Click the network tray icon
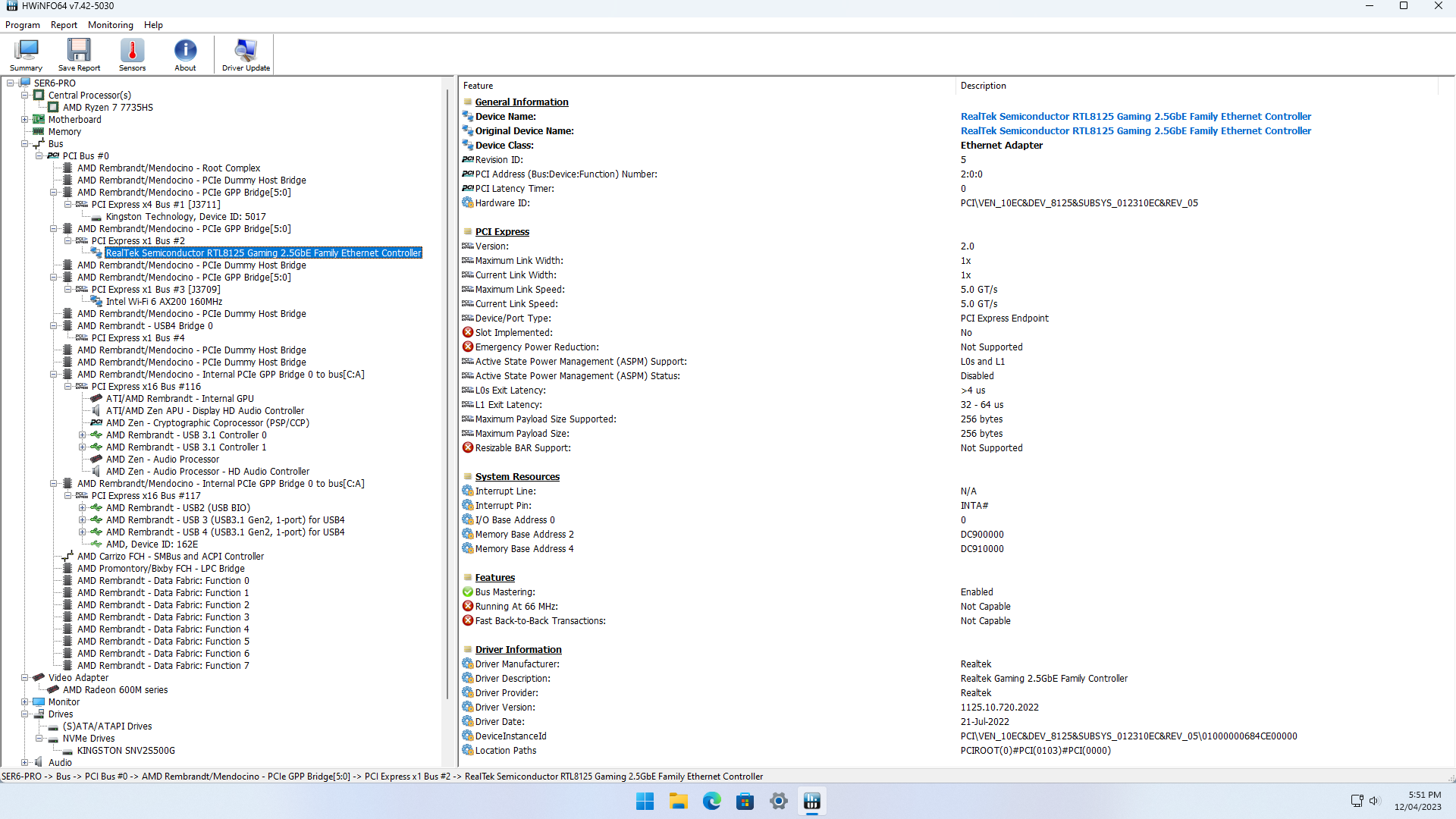 (1357, 801)
